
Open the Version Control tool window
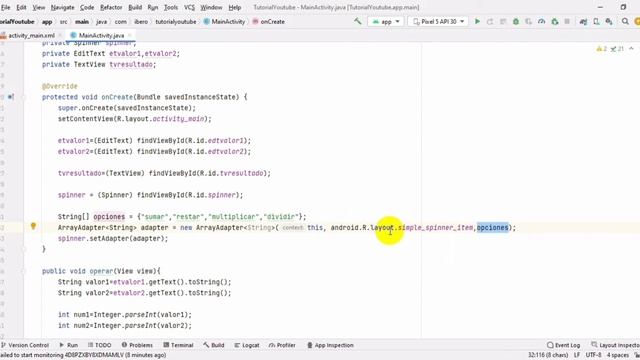click(x=24, y=345)
